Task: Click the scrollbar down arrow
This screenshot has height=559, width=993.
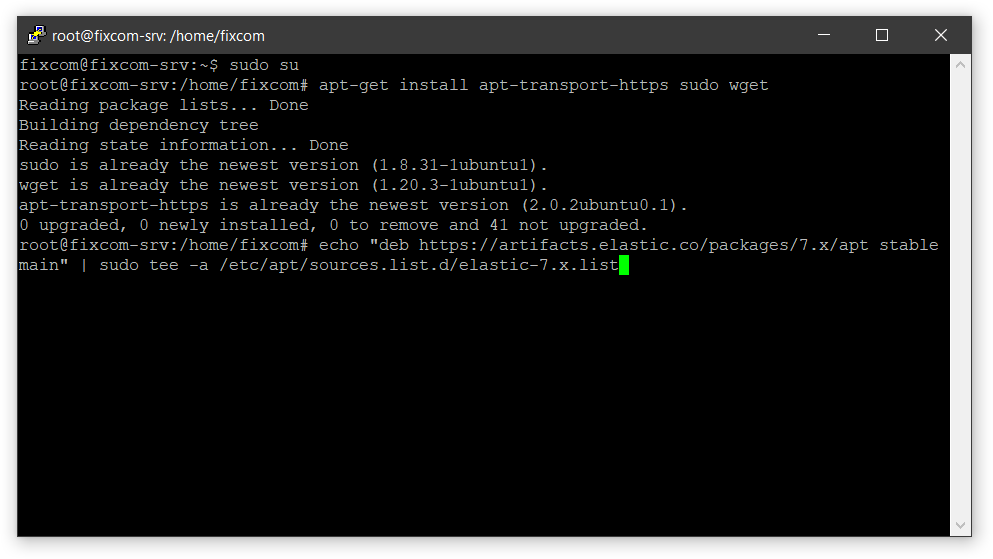Action: [960, 525]
